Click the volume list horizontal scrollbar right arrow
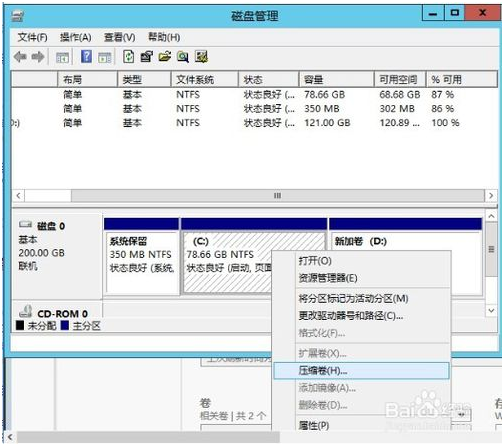This screenshot has height=446, width=504. pos(491,196)
